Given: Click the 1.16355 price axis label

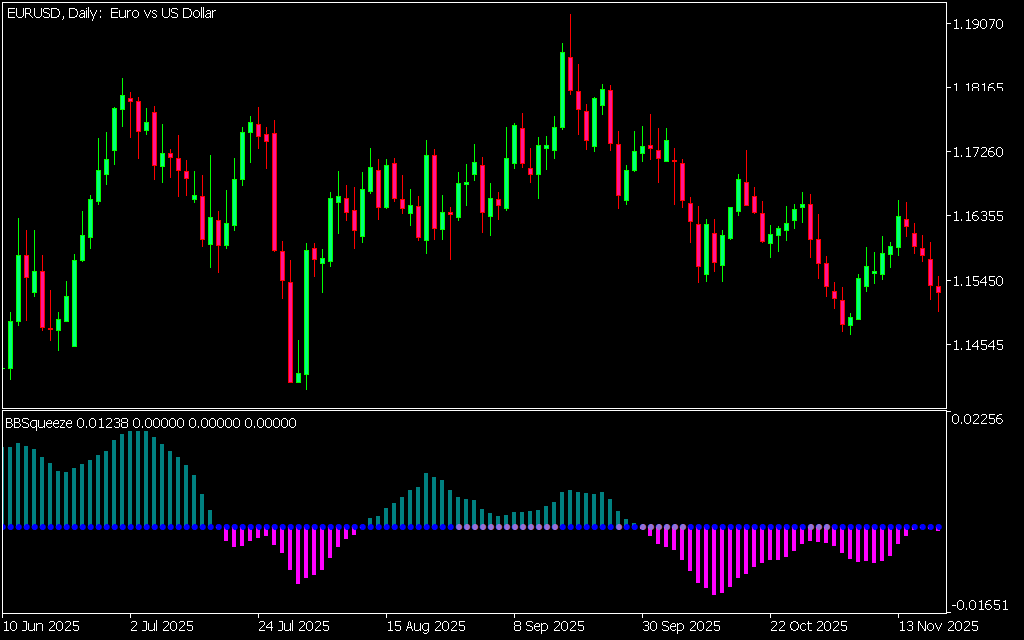Looking at the screenshot, I should coord(978,216).
